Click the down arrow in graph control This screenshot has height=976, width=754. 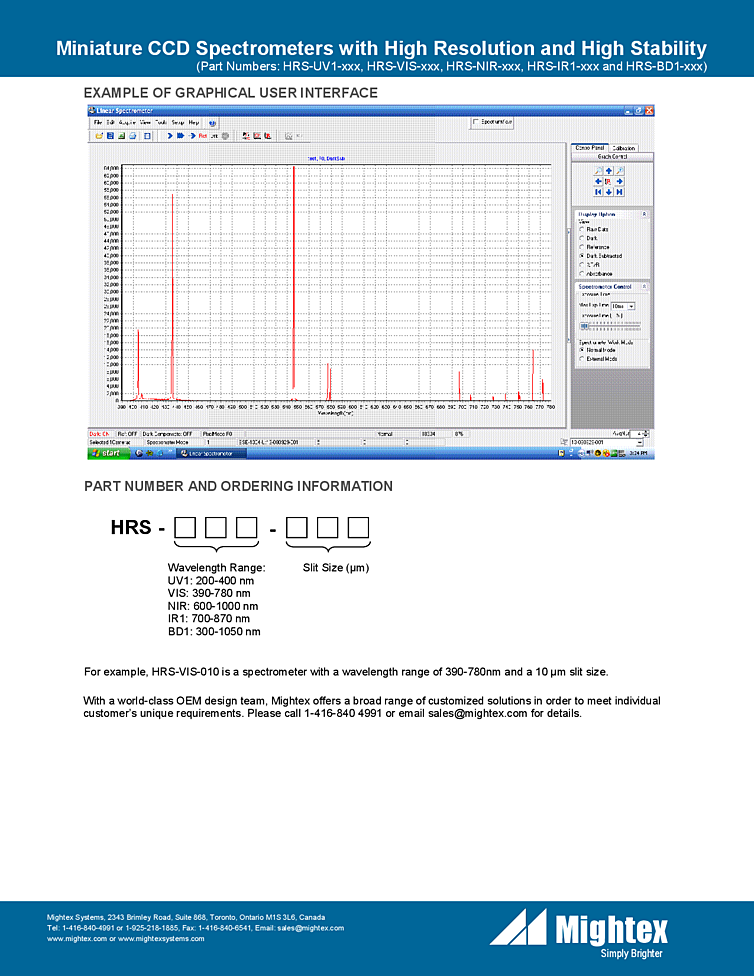point(609,192)
